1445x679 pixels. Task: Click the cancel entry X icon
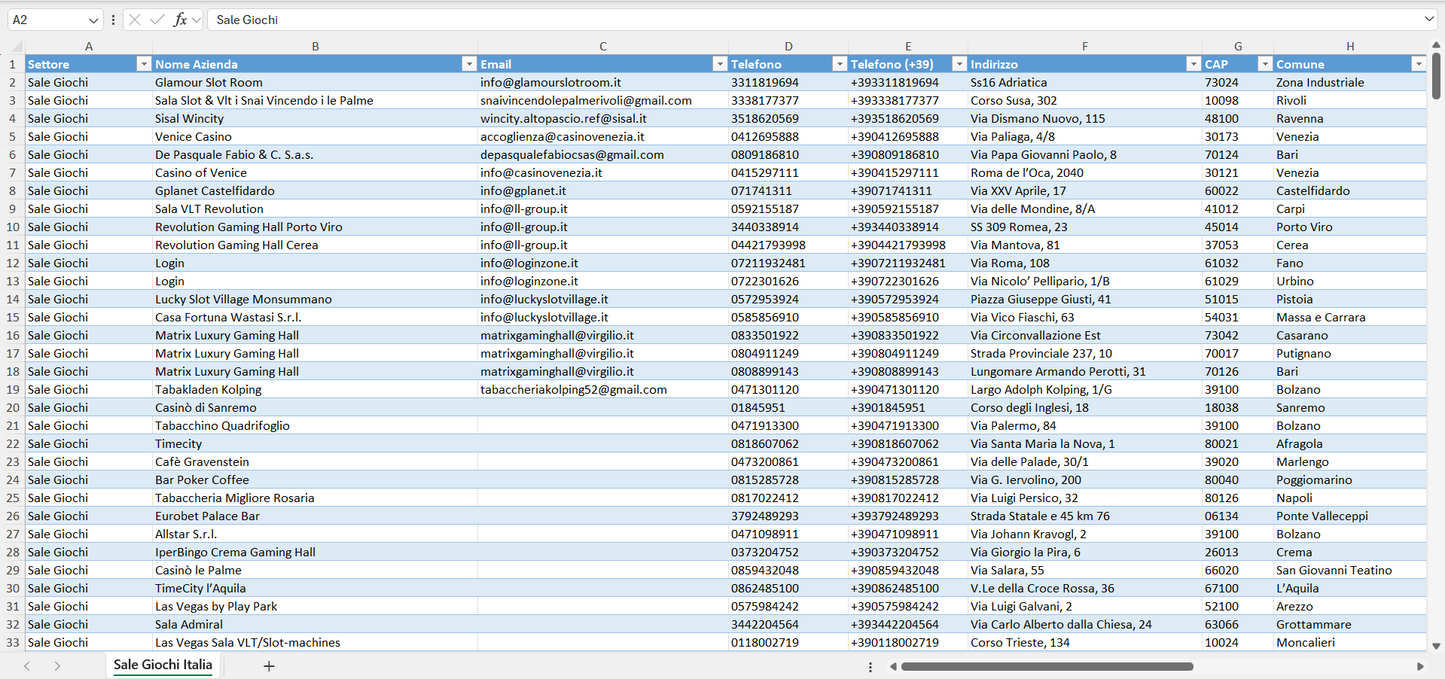[135, 20]
